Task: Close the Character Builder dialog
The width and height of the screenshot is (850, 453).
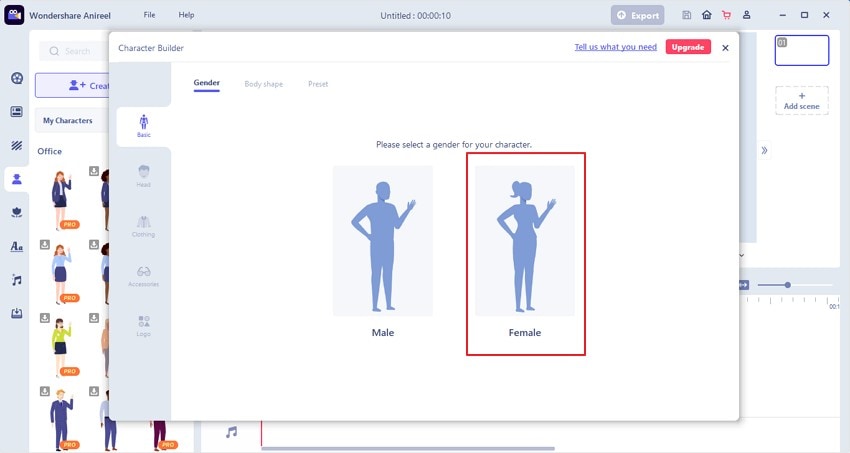Action: coord(725,48)
